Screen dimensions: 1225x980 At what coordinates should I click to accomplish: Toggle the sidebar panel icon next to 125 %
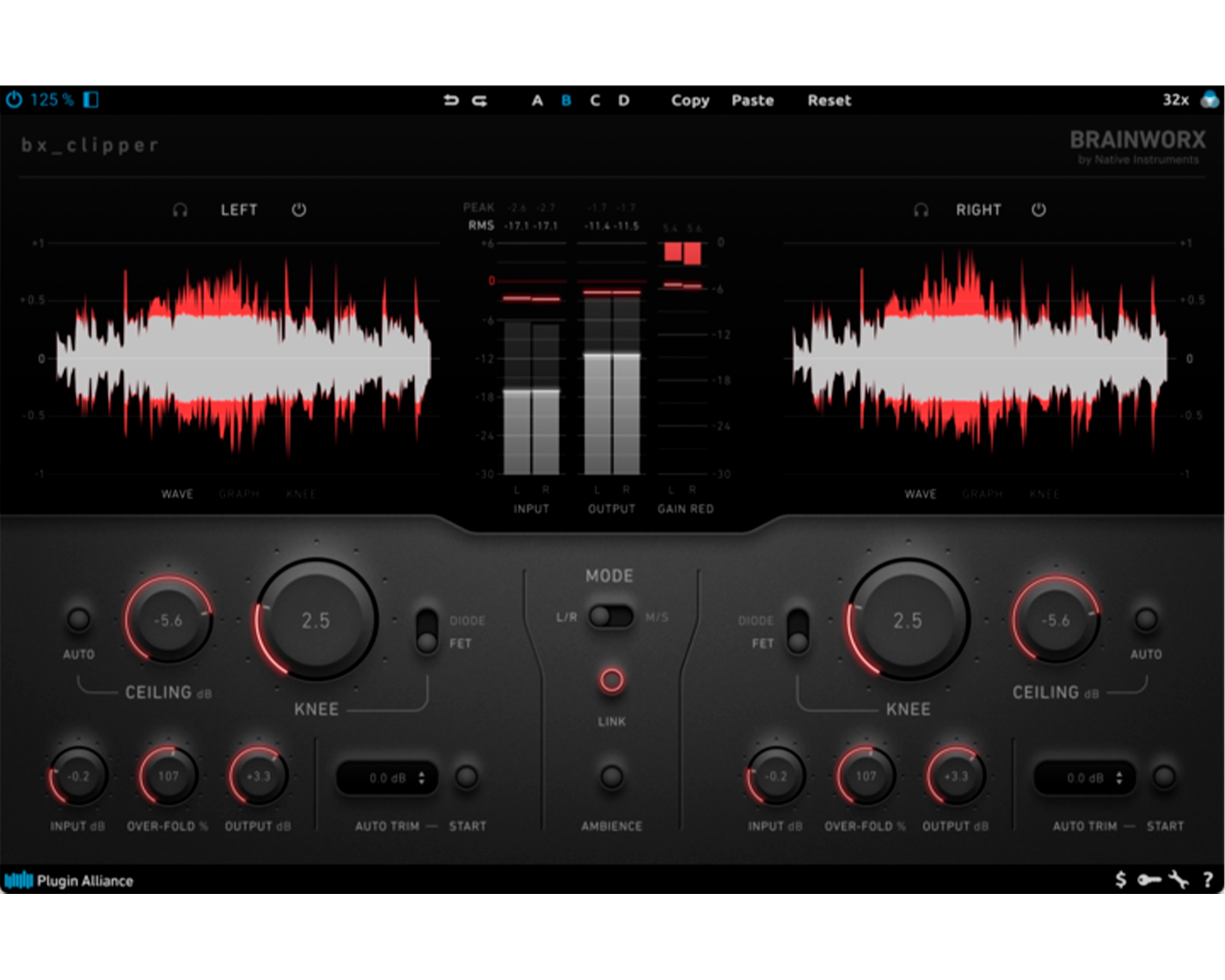click(x=91, y=100)
